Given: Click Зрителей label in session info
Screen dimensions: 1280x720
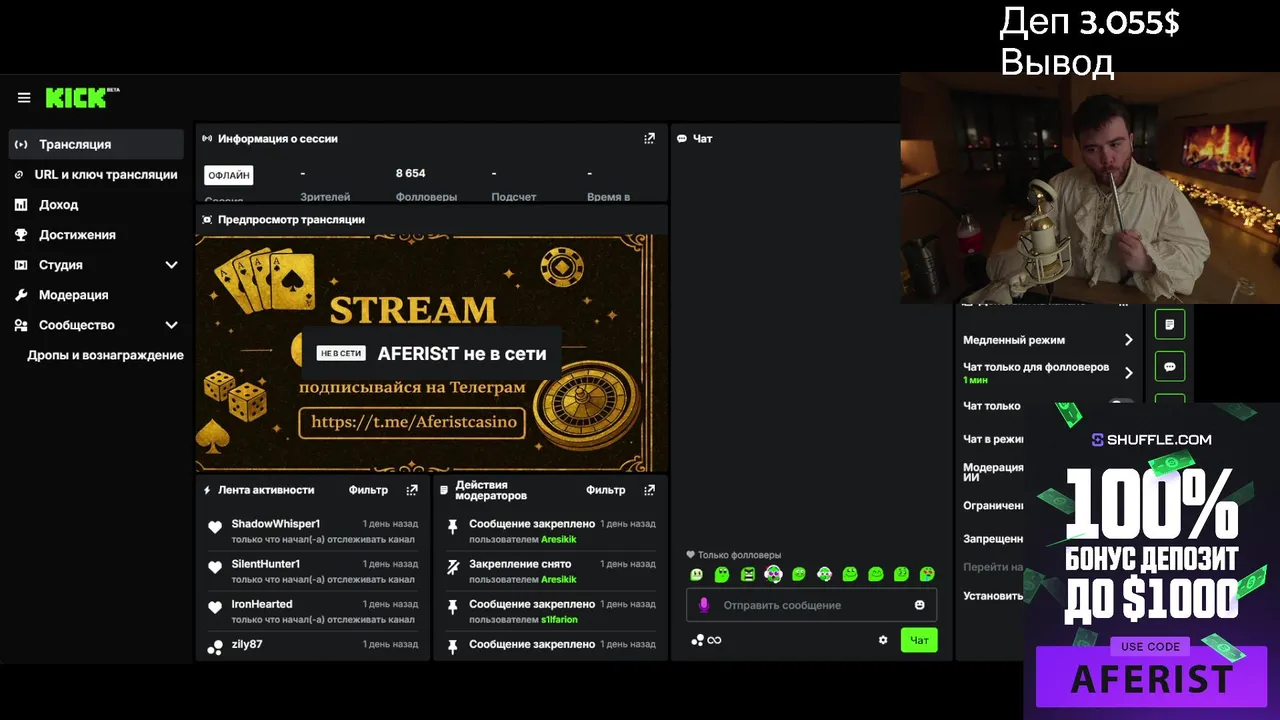Looking at the screenshot, I should pos(325,197).
